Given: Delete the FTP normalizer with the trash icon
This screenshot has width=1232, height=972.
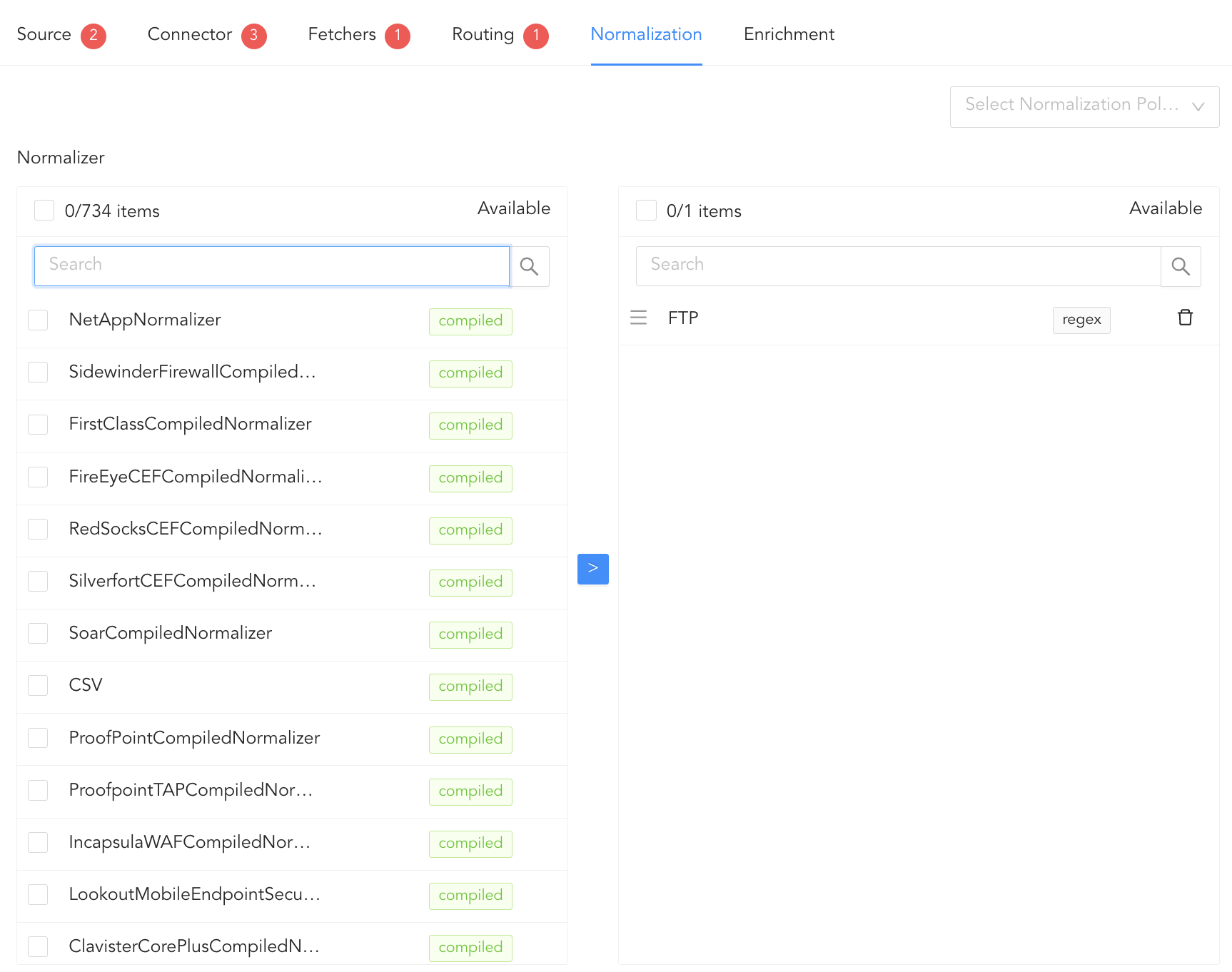Looking at the screenshot, I should coord(1185,318).
